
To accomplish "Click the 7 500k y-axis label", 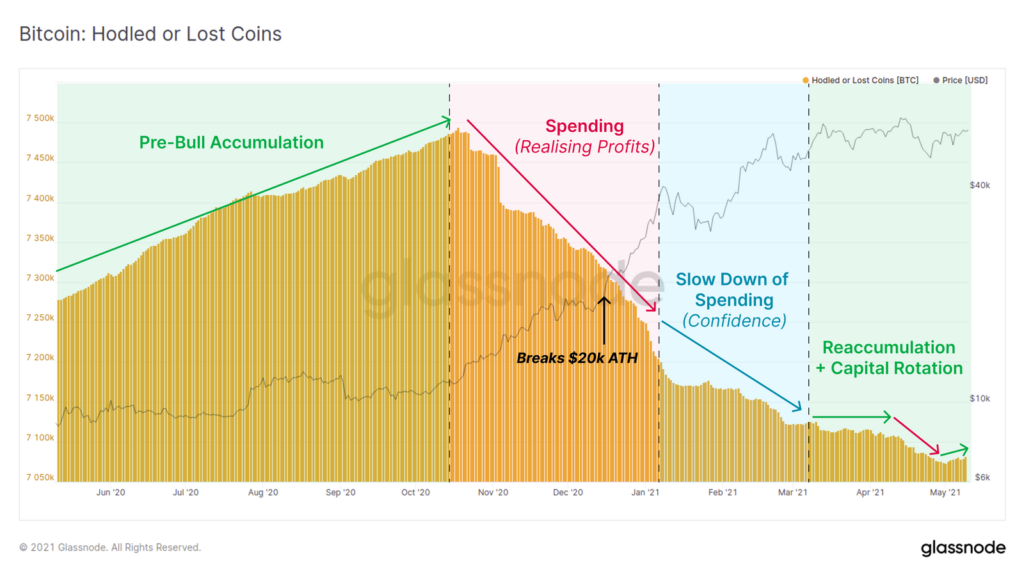I will (40, 118).
